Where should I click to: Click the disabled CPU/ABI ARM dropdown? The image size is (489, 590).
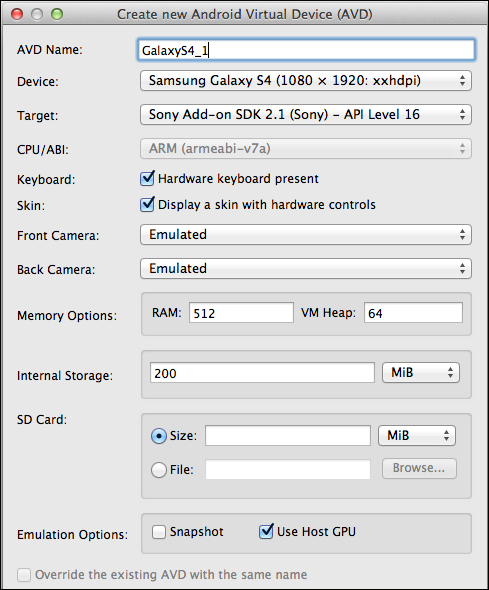point(306,149)
